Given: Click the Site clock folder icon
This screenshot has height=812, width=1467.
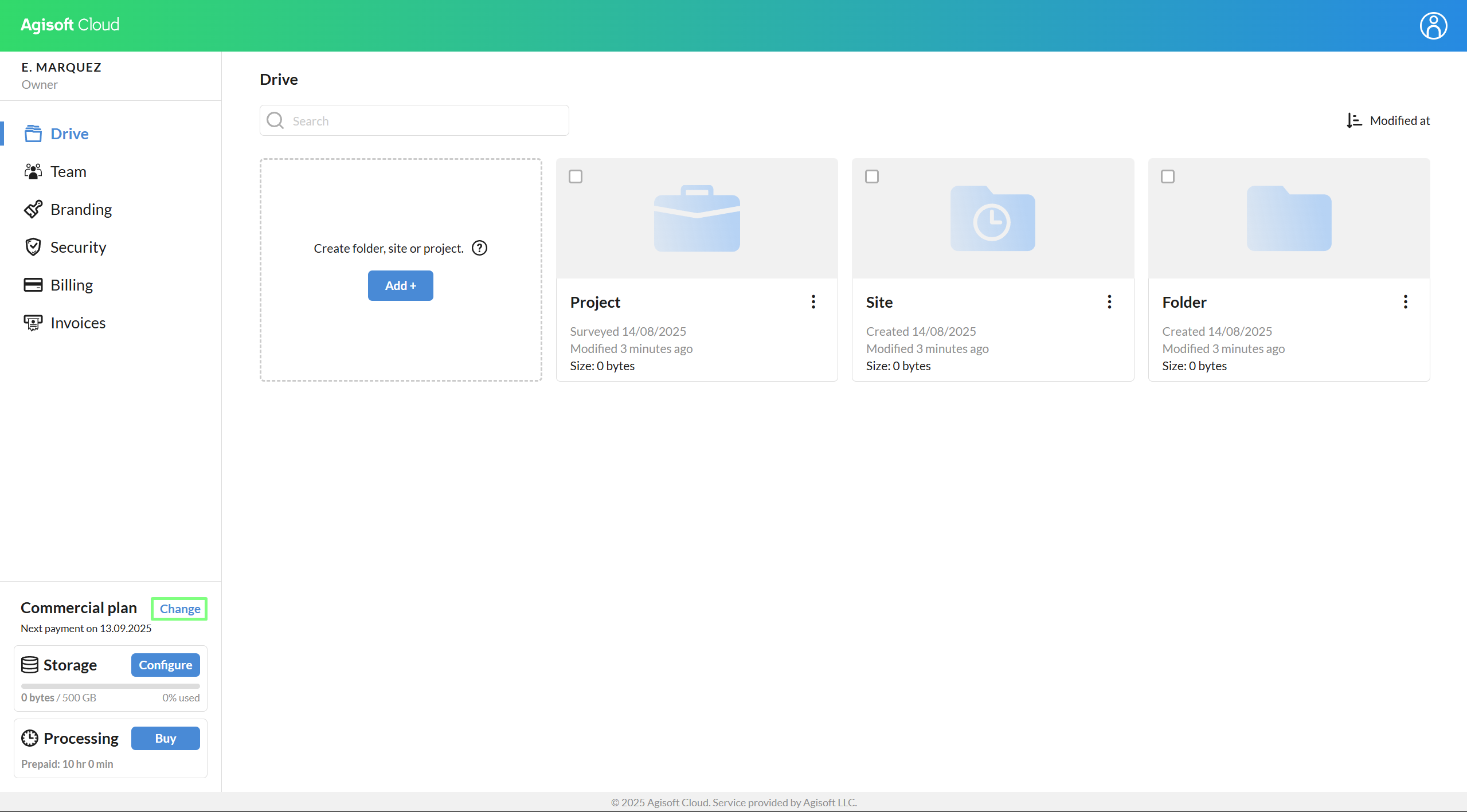Looking at the screenshot, I should pyautogui.click(x=992, y=218).
